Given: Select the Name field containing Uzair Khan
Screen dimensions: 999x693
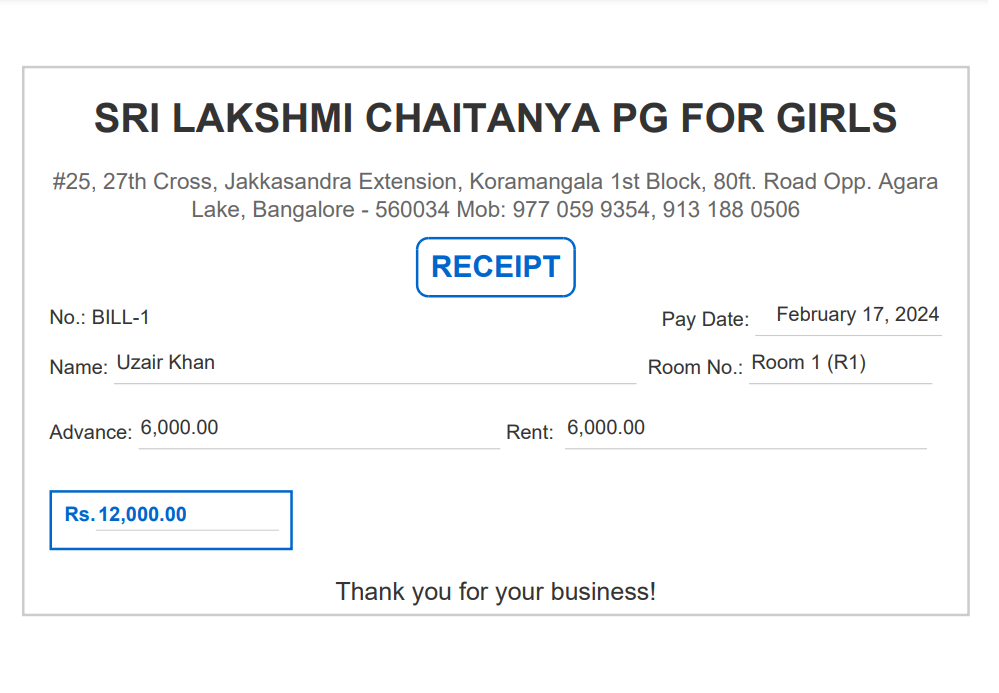Looking at the screenshot, I should tap(374, 363).
